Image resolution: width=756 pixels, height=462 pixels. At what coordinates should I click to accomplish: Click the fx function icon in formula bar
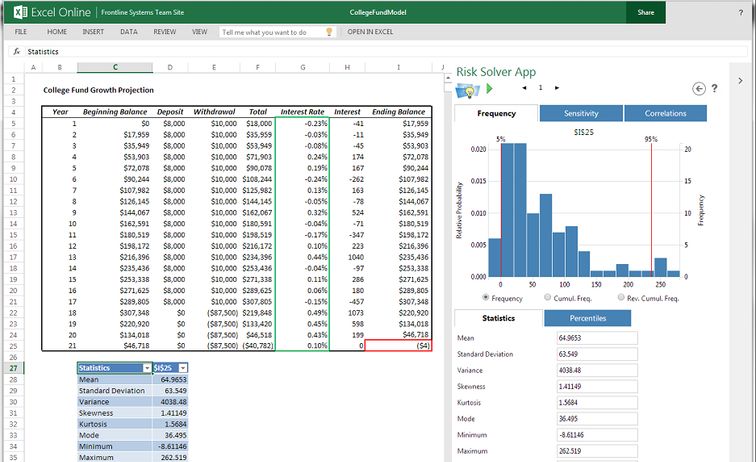point(16,51)
